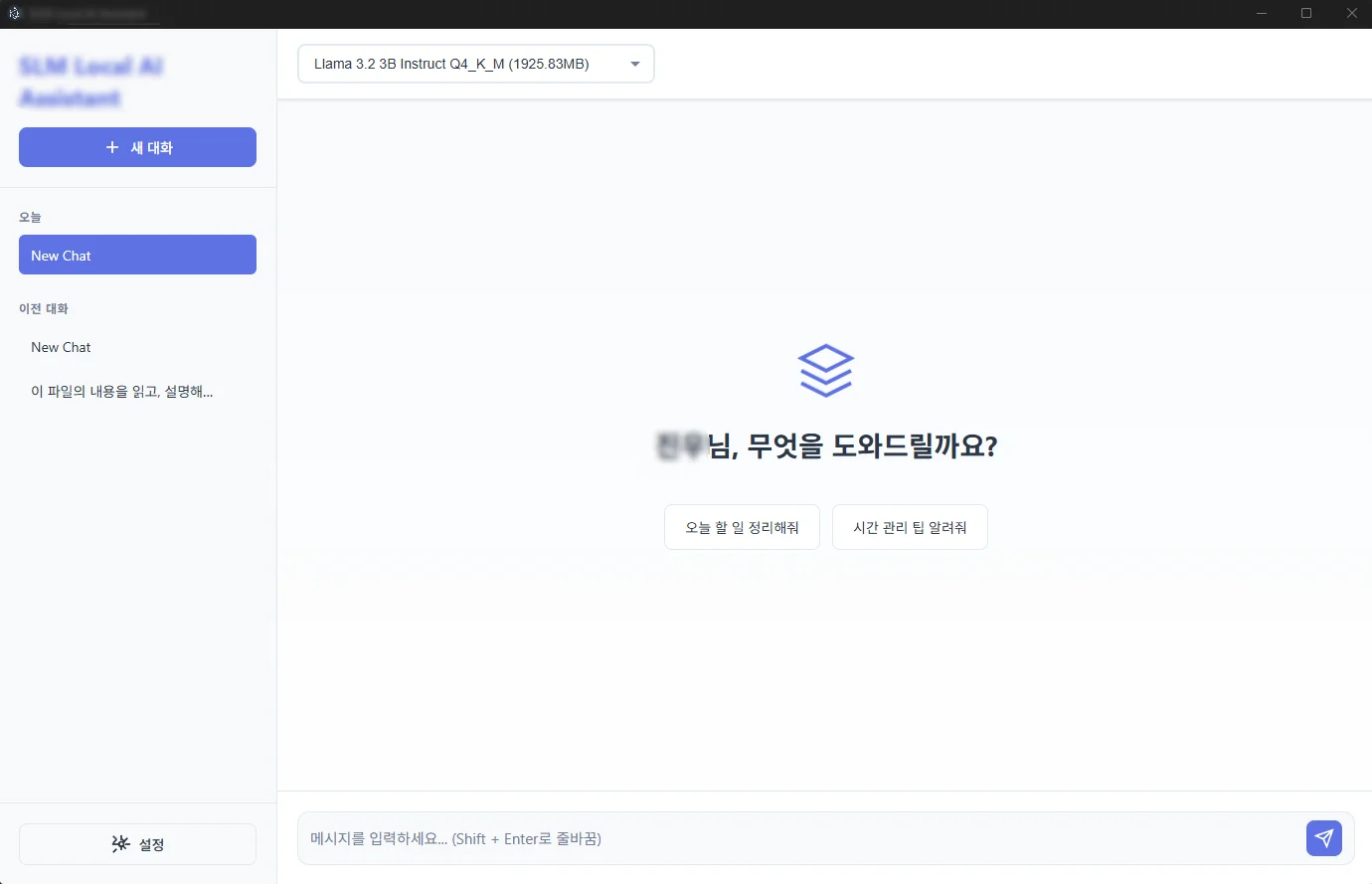The width and height of the screenshot is (1372, 884).
Task: Click the chevron arrow on the model selector
Action: pyautogui.click(x=634, y=63)
